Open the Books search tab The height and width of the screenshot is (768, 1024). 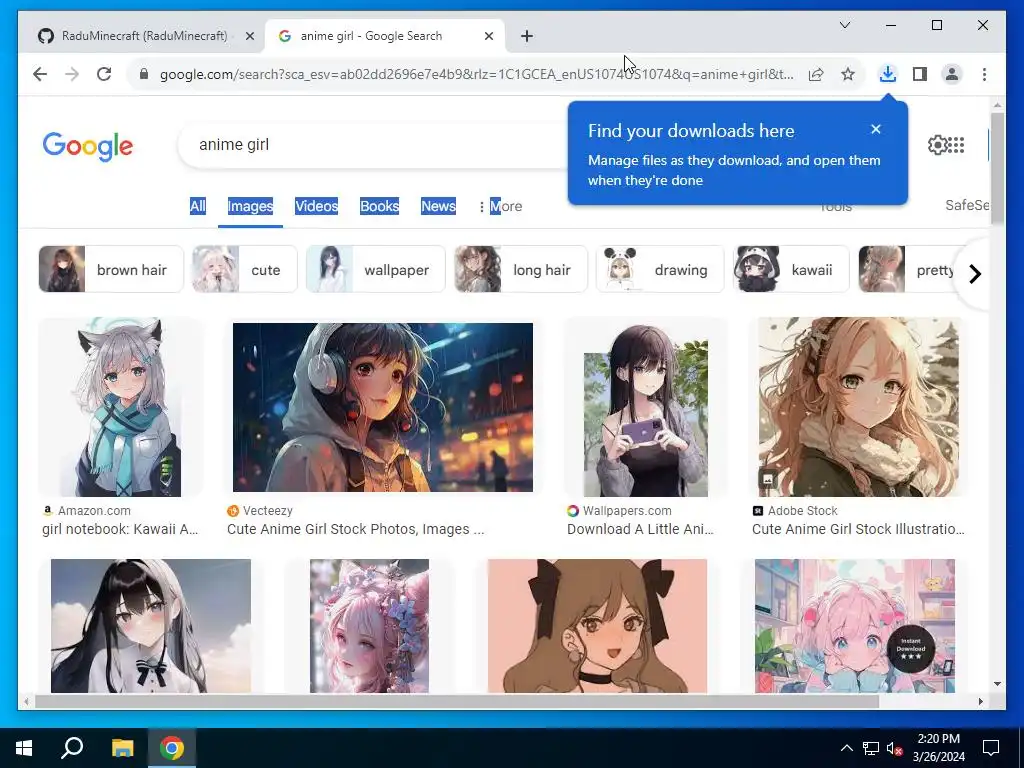pos(379,206)
